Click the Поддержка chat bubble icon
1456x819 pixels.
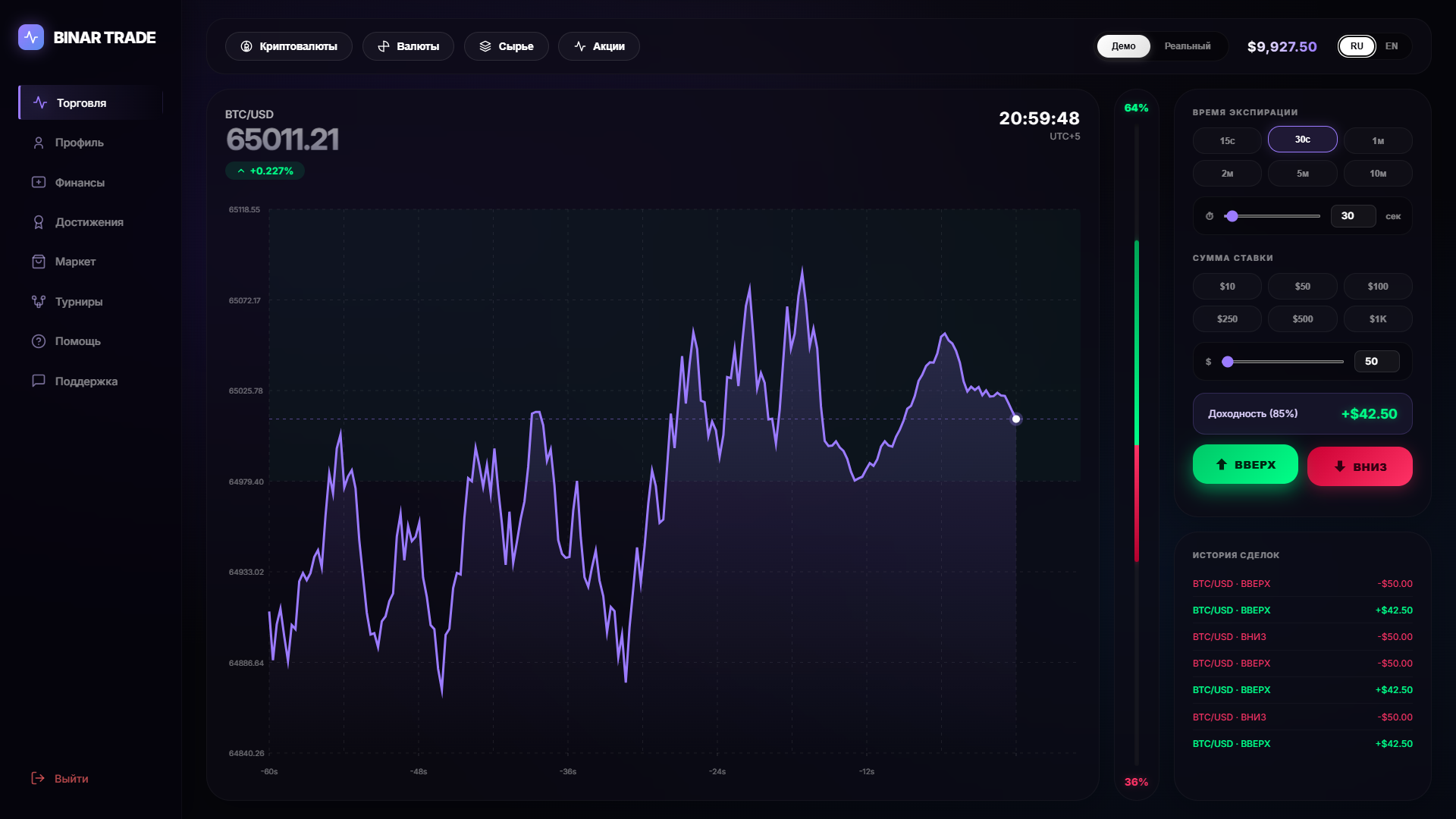click(39, 381)
